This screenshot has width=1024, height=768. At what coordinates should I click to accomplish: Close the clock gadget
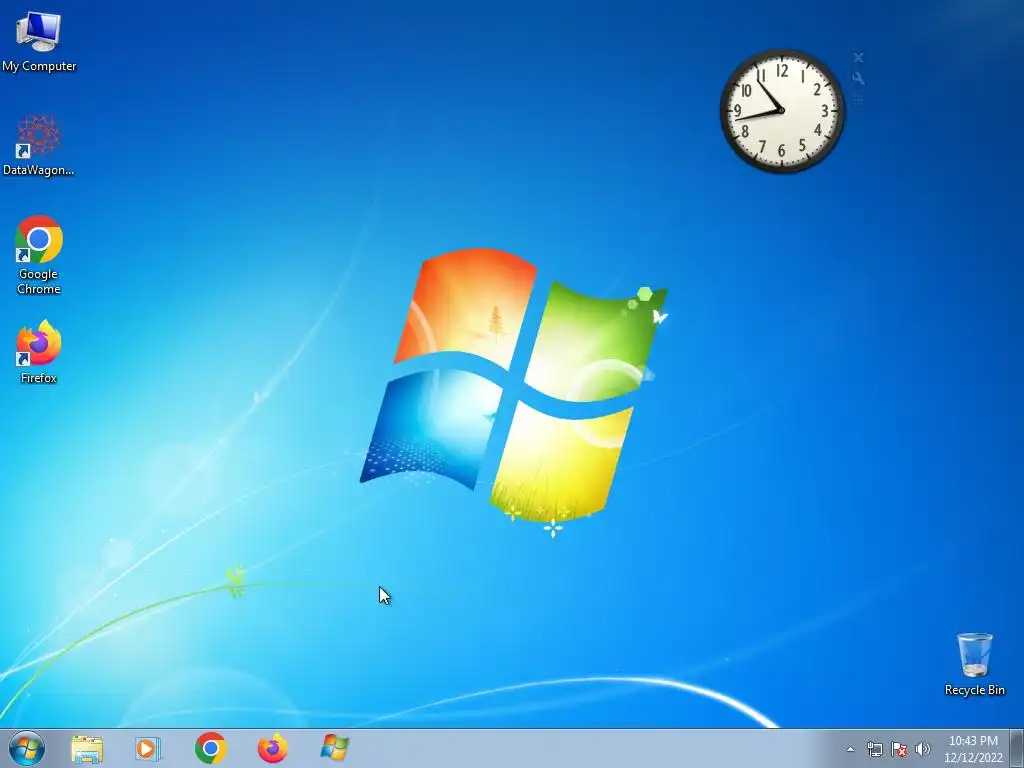point(858,58)
